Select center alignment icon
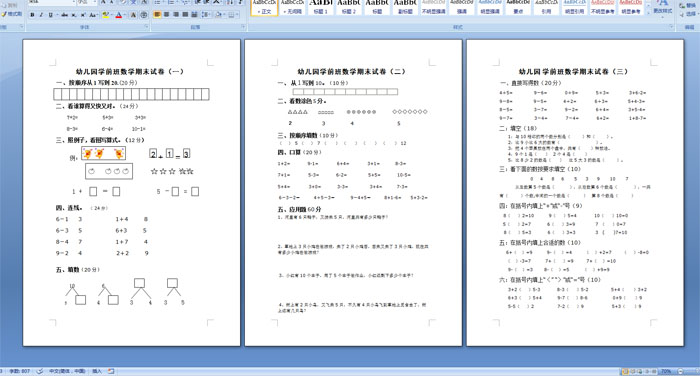This screenshot has width=700, height=376. 166,15
